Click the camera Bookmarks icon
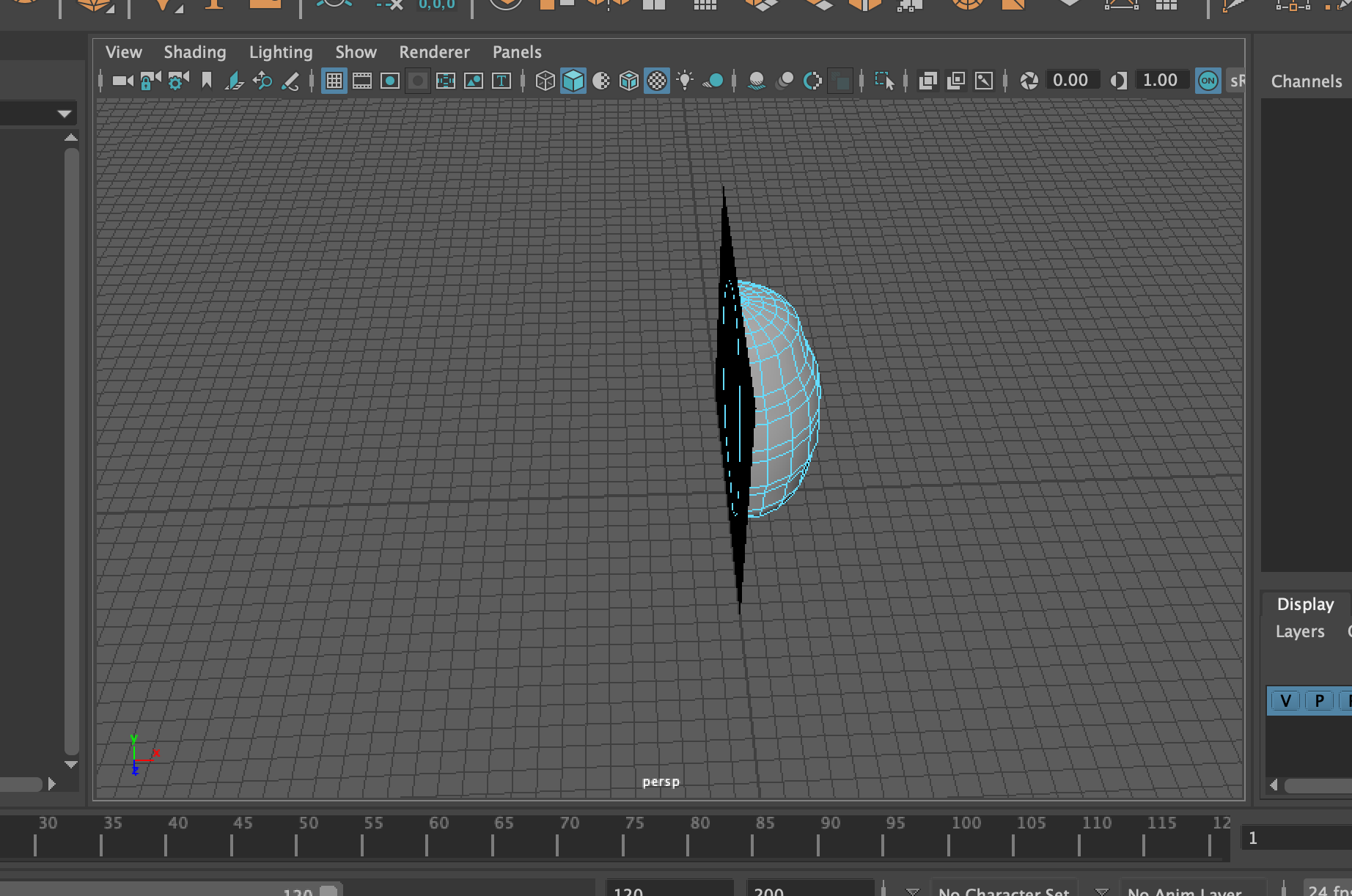 (207, 81)
